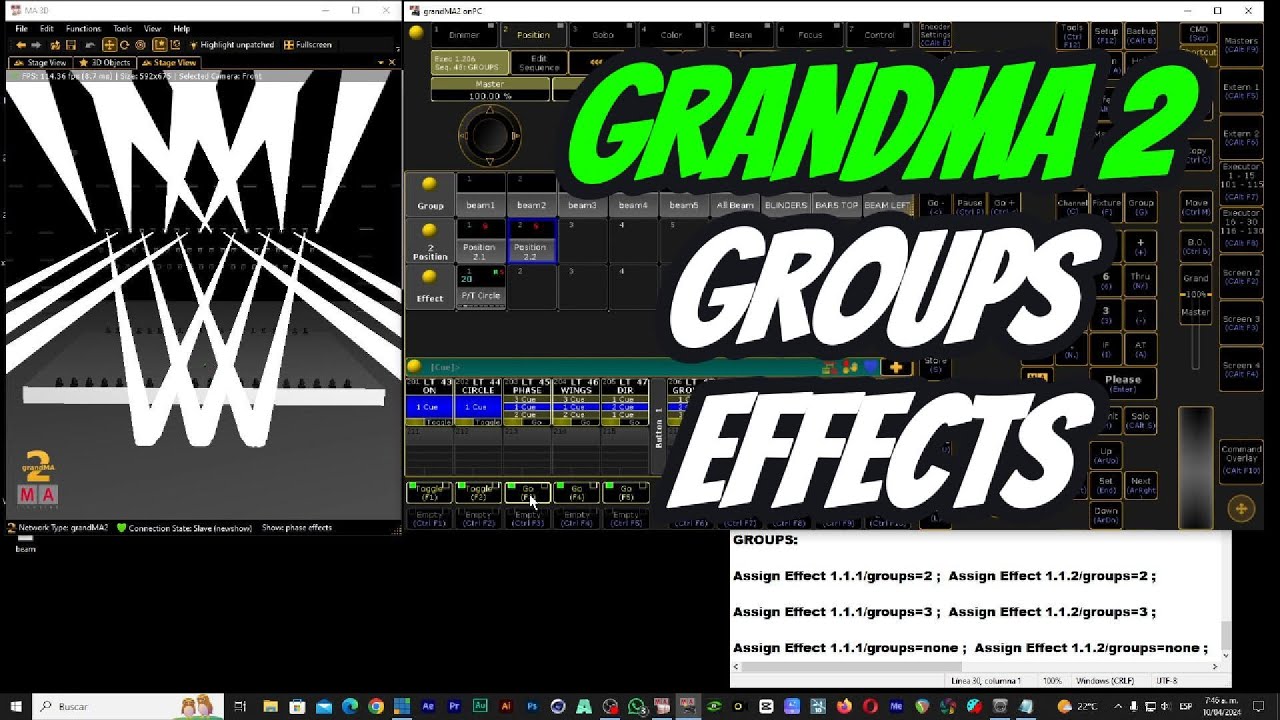Select group beam1
The width and height of the screenshot is (1280, 720).
click(481, 194)
